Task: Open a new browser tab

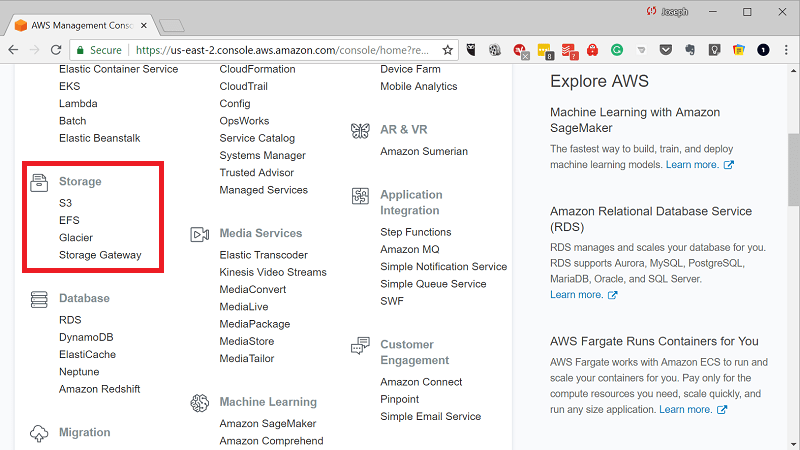Action: (x=171, y=26)
